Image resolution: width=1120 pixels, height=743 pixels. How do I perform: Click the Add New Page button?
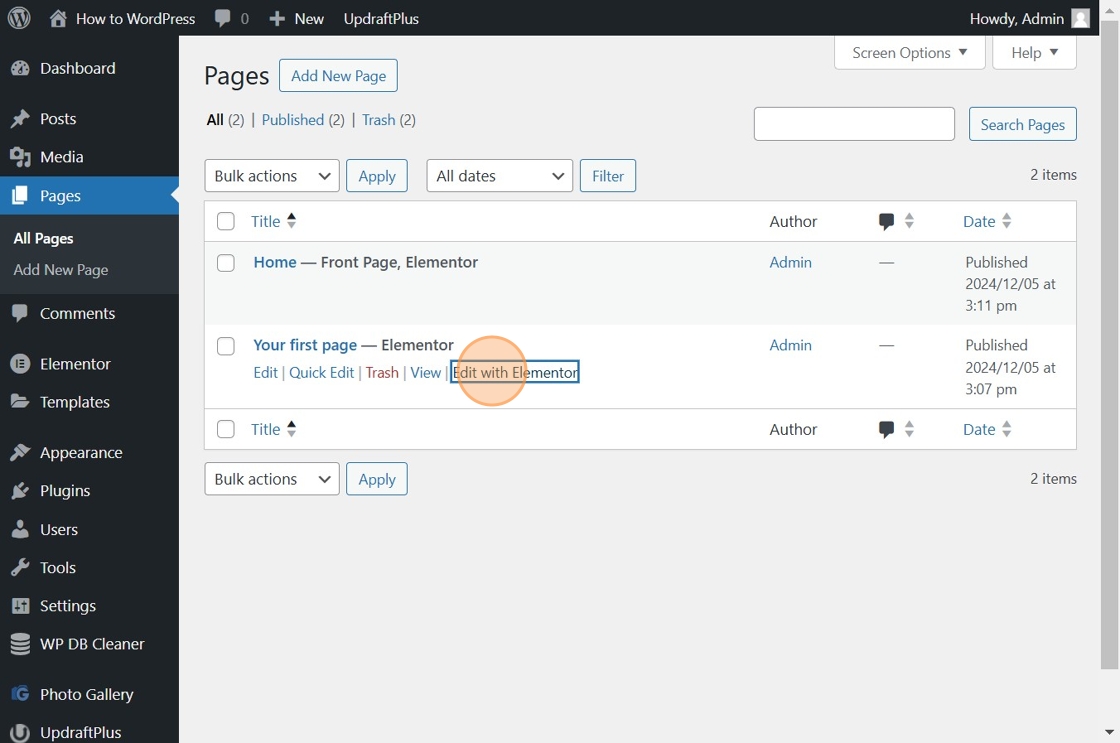[x=339, y=76]
